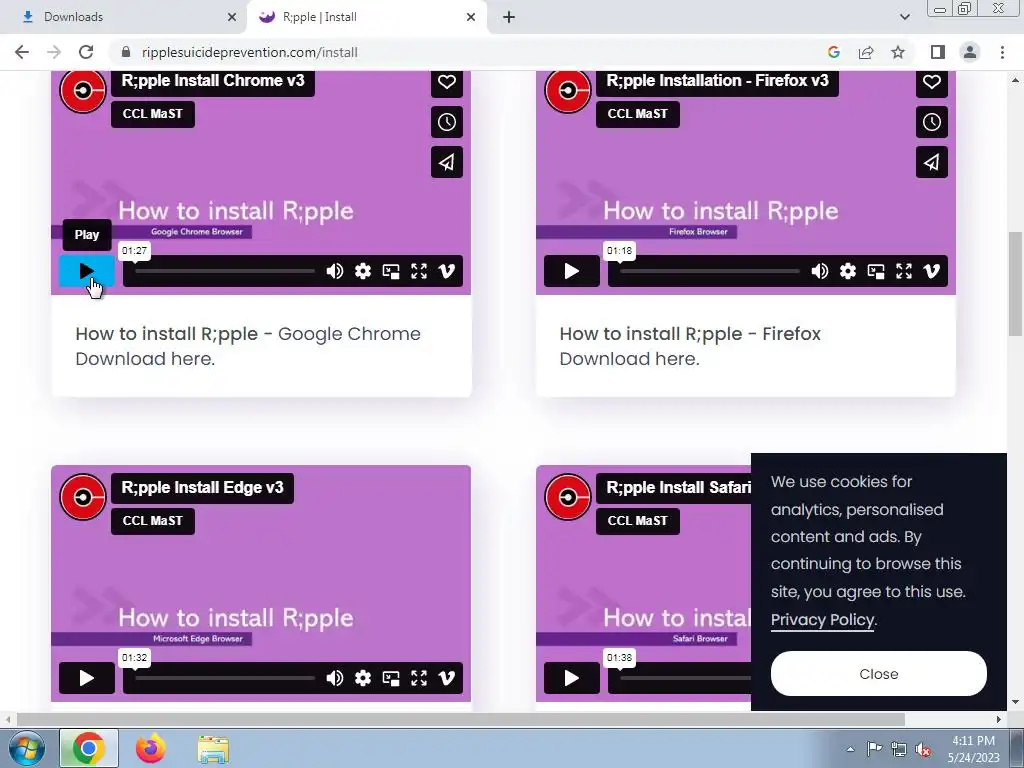Open Vimeo logo link on Chrome v3 video

coord(447,271)
